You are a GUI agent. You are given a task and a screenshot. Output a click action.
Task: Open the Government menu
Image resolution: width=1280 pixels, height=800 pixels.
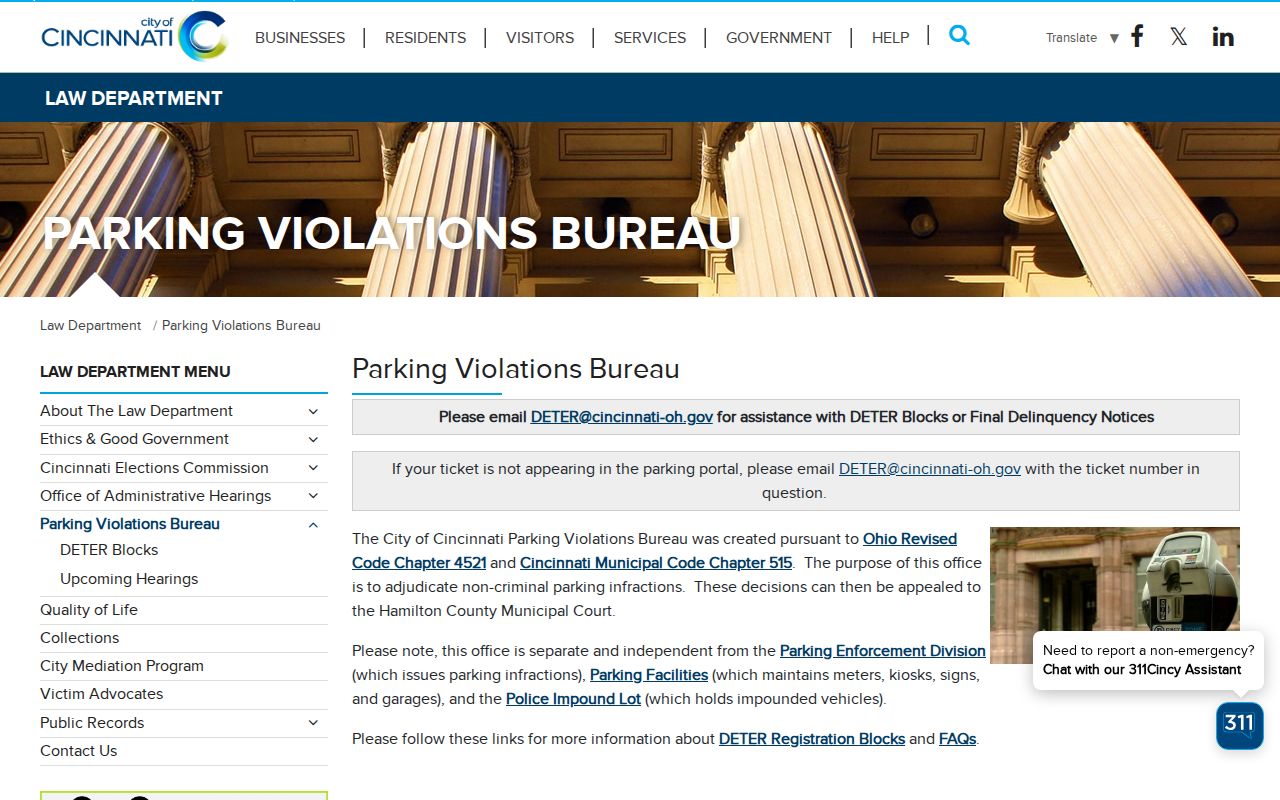779,38
